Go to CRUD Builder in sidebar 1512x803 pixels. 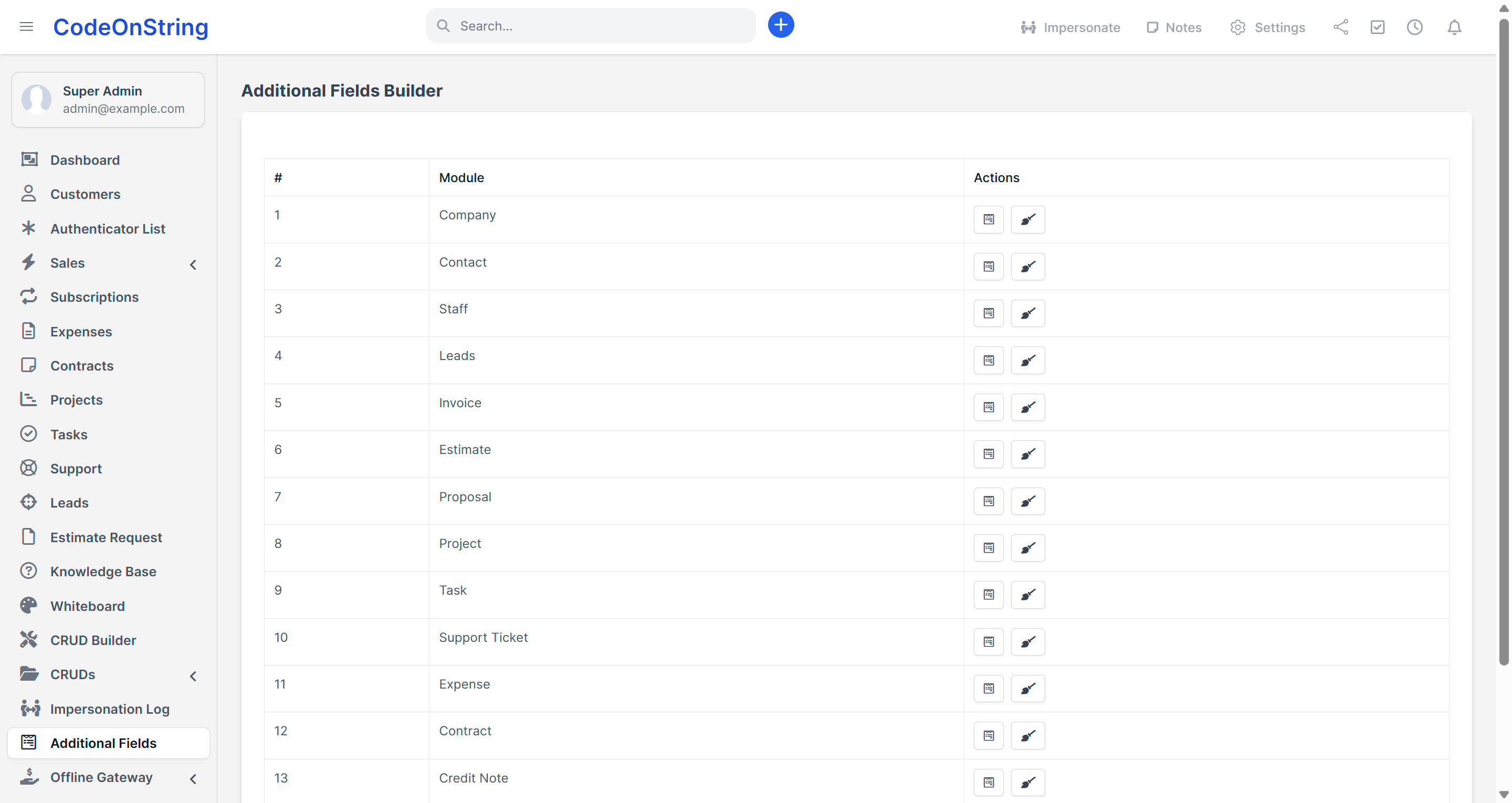pyautogui.click(x=93, y=640)
